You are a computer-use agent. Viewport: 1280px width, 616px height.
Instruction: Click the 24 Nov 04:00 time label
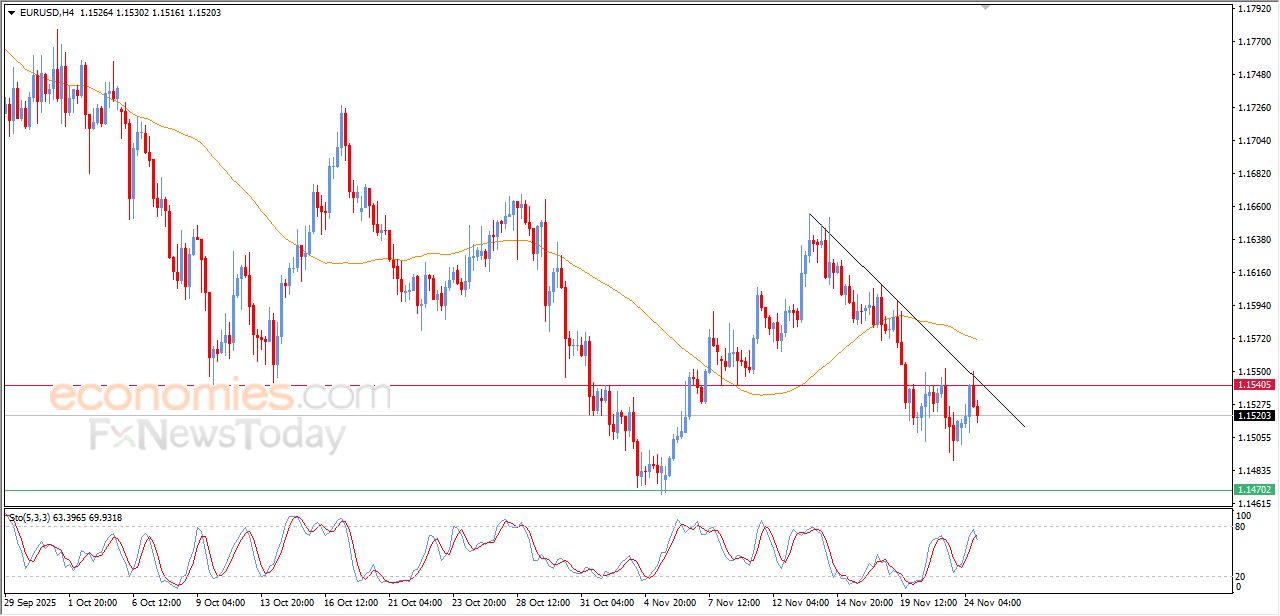tap(992, 604)
